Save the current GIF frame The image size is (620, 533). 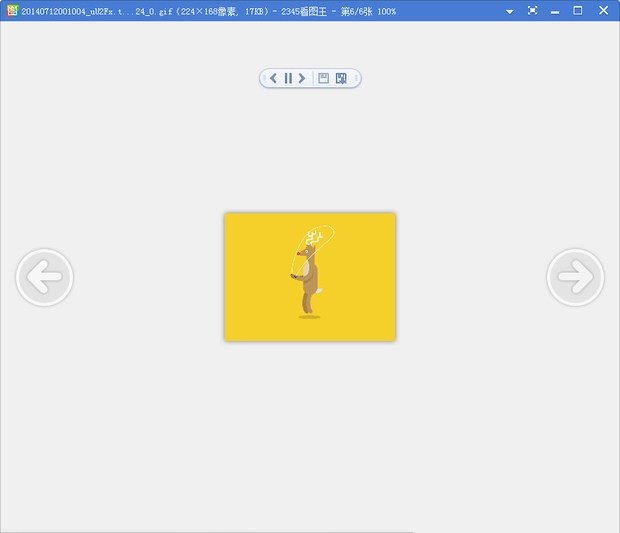(x=323, y=78)
